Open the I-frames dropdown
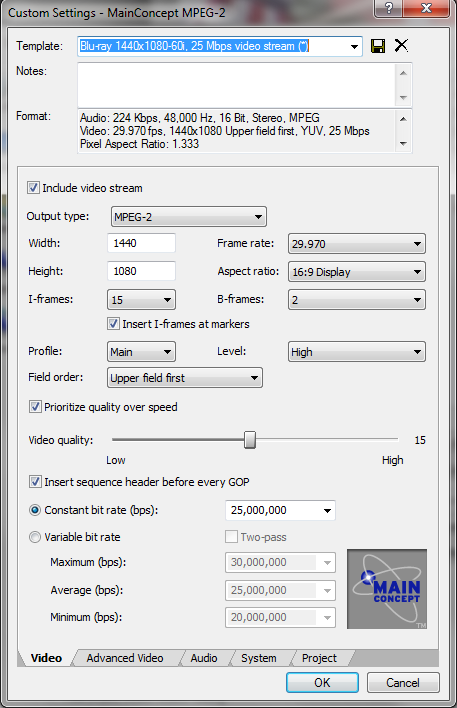This screenshot has width=457, height=708. click(141, 300)
